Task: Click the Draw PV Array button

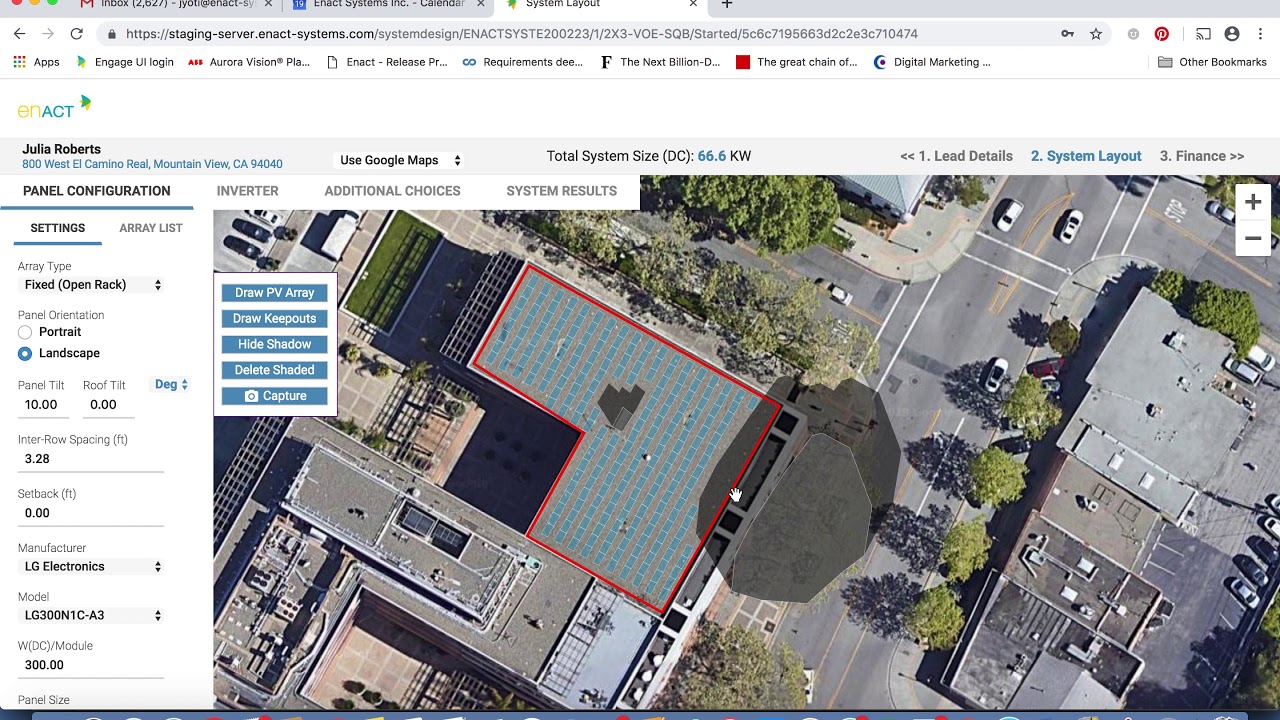Action: pos(274,293)
